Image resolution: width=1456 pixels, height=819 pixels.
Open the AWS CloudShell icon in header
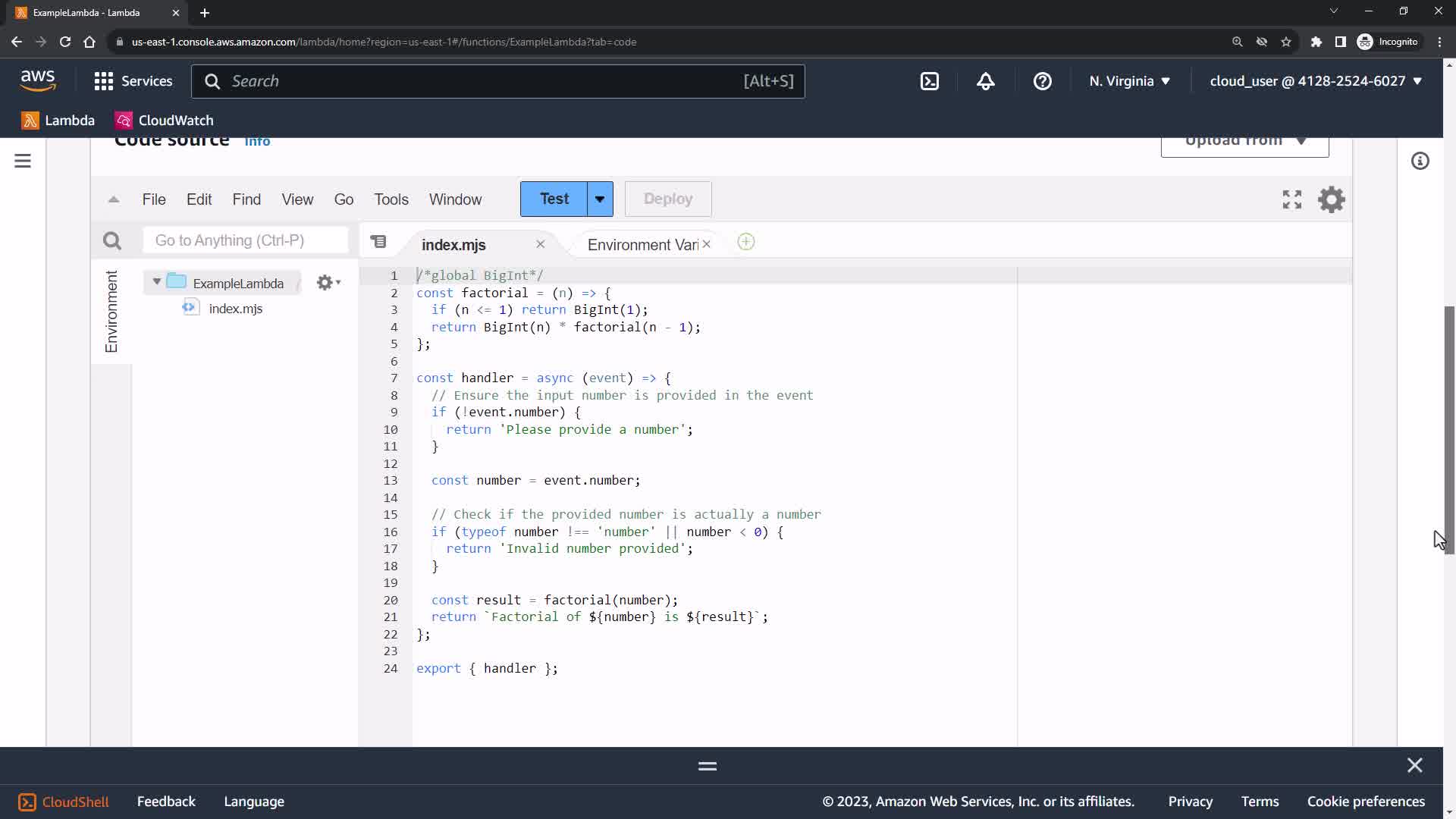930,81
